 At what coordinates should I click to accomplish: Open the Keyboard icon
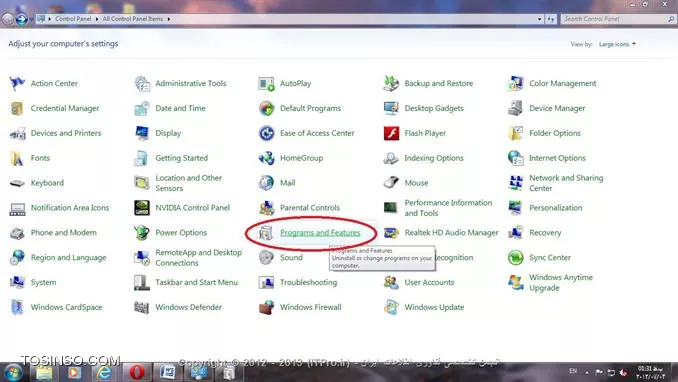click(17, 183)
